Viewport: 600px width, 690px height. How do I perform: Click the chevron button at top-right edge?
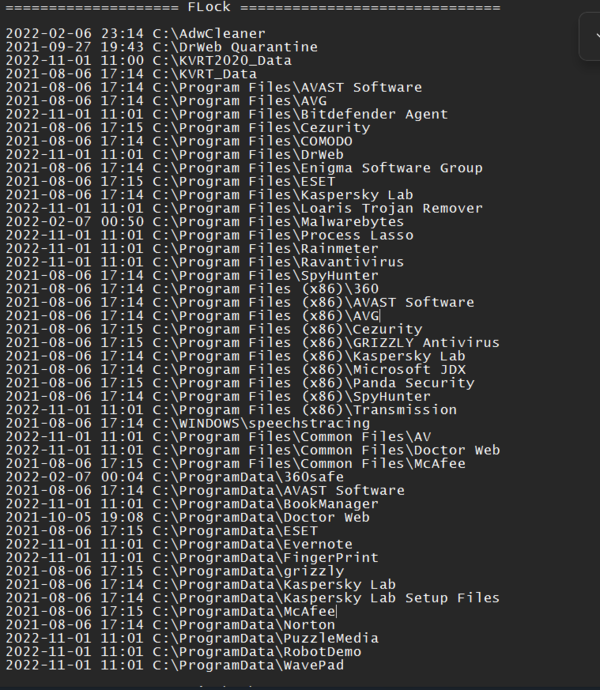coord(591,39)
